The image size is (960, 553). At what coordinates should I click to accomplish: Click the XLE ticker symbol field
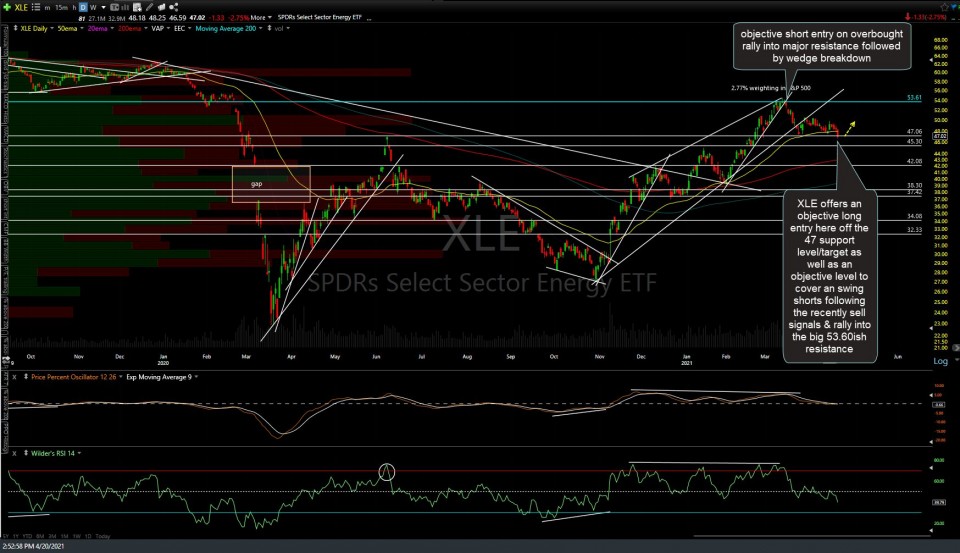pos(21,7)
